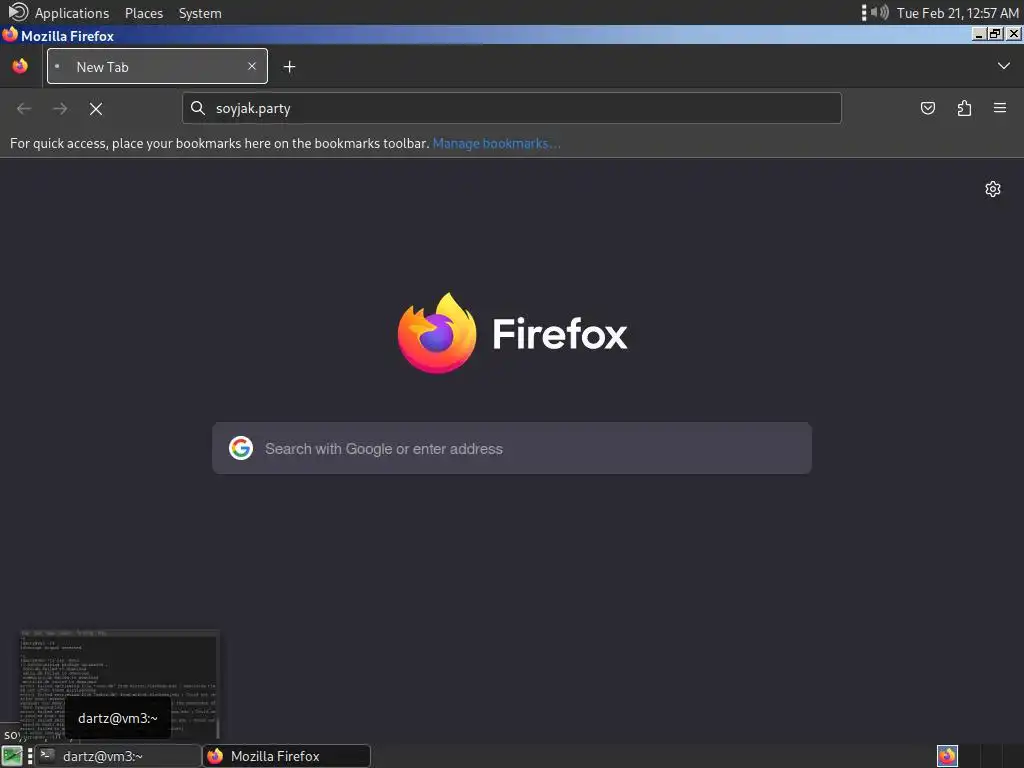Screen dimensions: 1024x768
Task: Open the Extensions puzzle icon
Action: 964,108
